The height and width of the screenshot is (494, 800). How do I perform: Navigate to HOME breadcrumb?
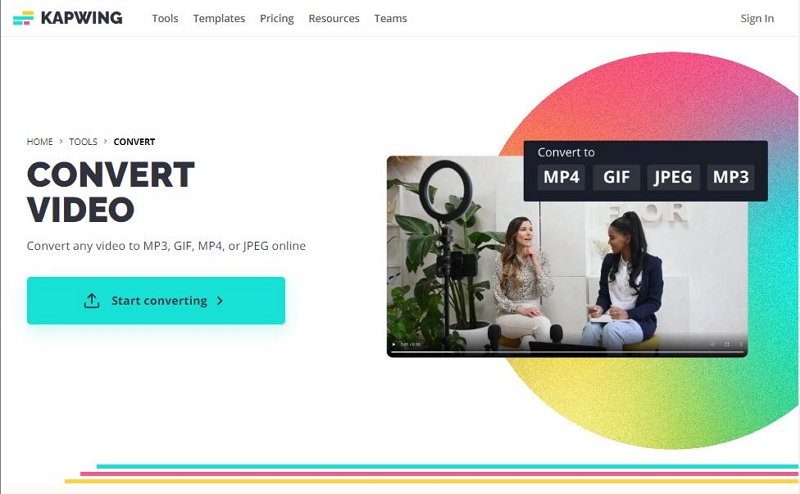(40, 141)
